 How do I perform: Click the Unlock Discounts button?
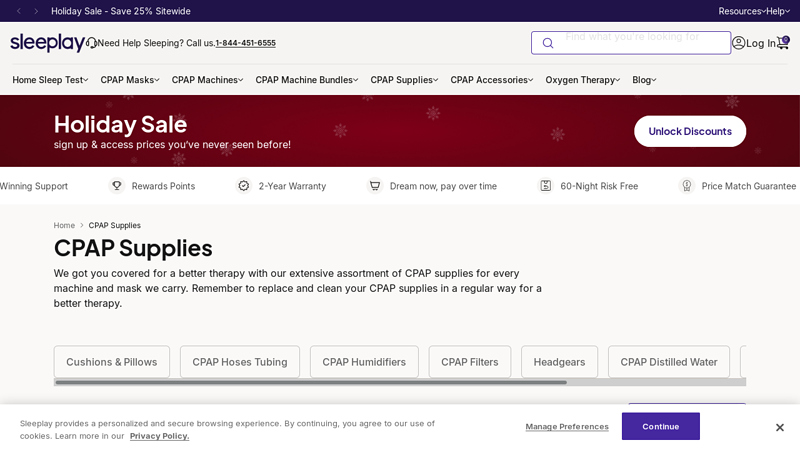click(x=690, y=132)
